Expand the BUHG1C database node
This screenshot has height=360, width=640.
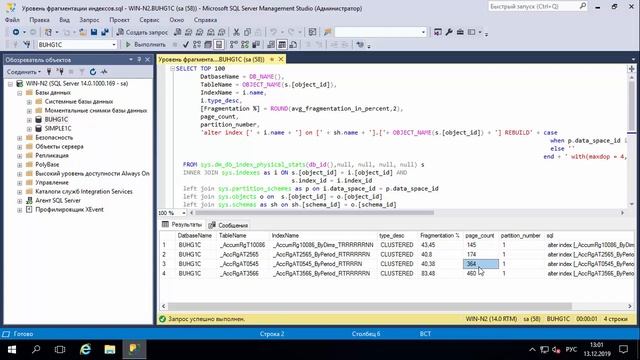click(29, 120)
